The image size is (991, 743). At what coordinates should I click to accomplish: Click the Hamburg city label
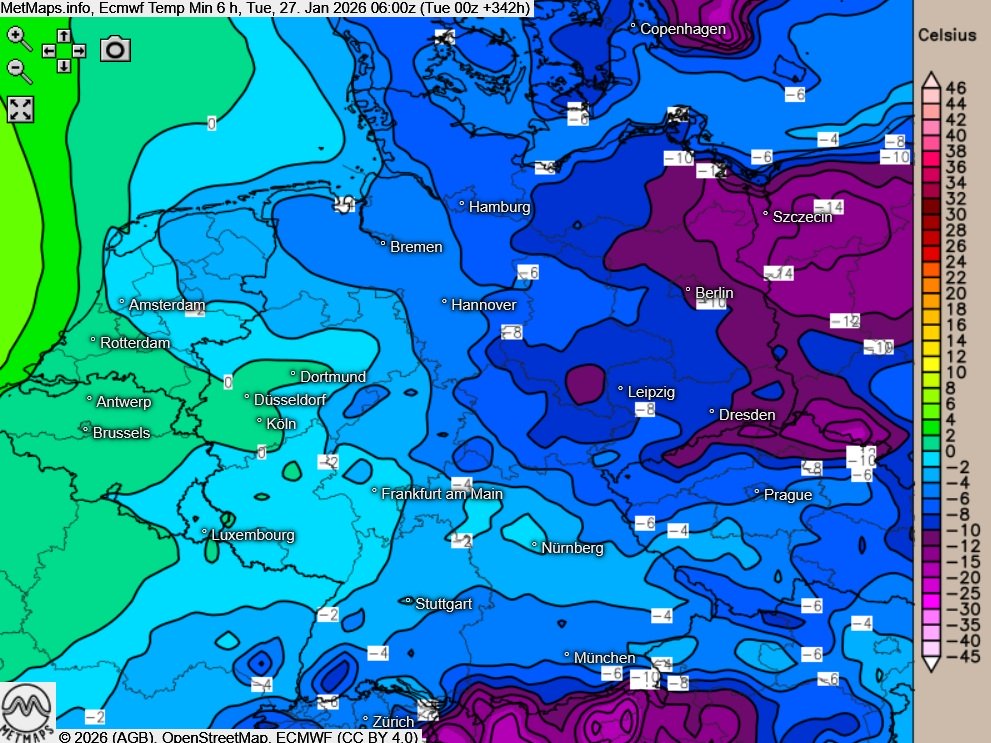tap(499, 207)
